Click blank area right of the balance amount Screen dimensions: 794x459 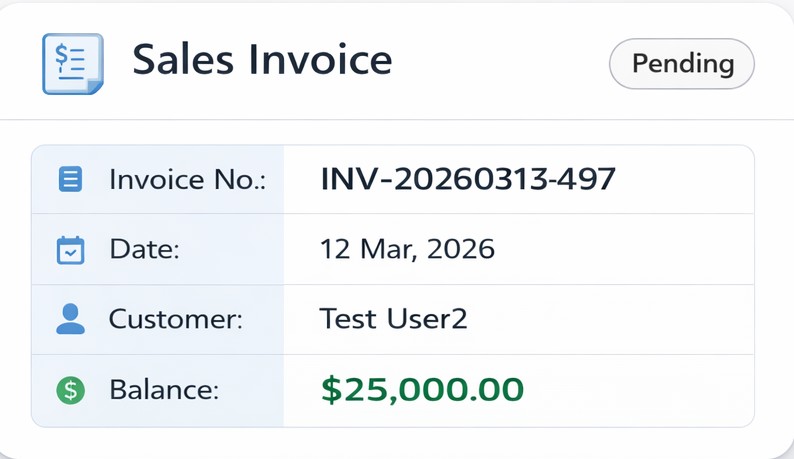640,390
